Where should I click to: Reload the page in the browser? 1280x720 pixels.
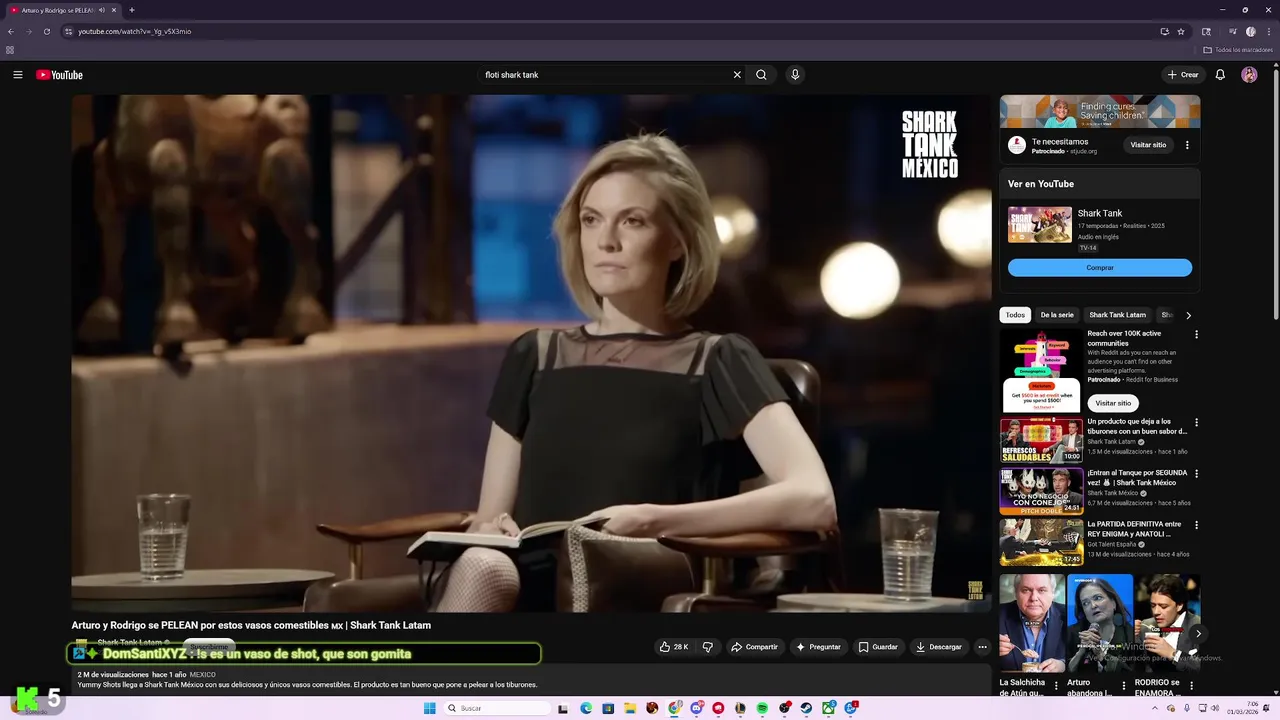coord(47,31)
